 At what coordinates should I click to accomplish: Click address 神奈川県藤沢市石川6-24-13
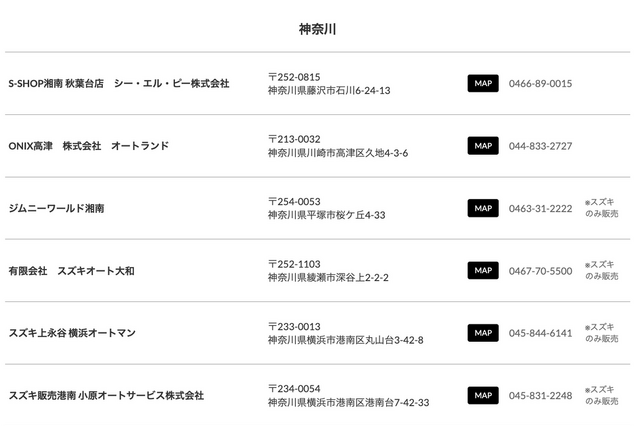(x=329, y=91)
